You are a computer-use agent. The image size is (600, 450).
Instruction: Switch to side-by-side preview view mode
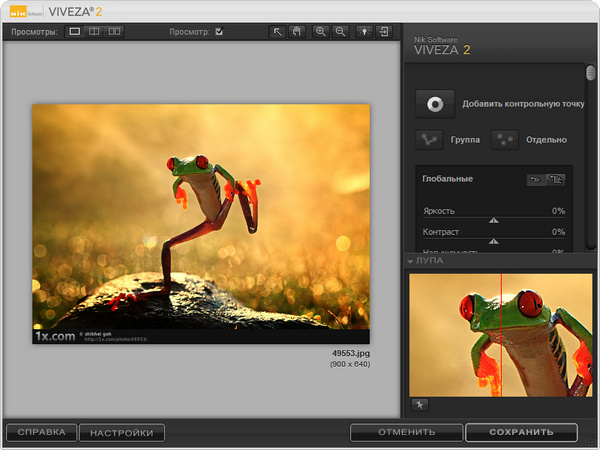(115, 32)
